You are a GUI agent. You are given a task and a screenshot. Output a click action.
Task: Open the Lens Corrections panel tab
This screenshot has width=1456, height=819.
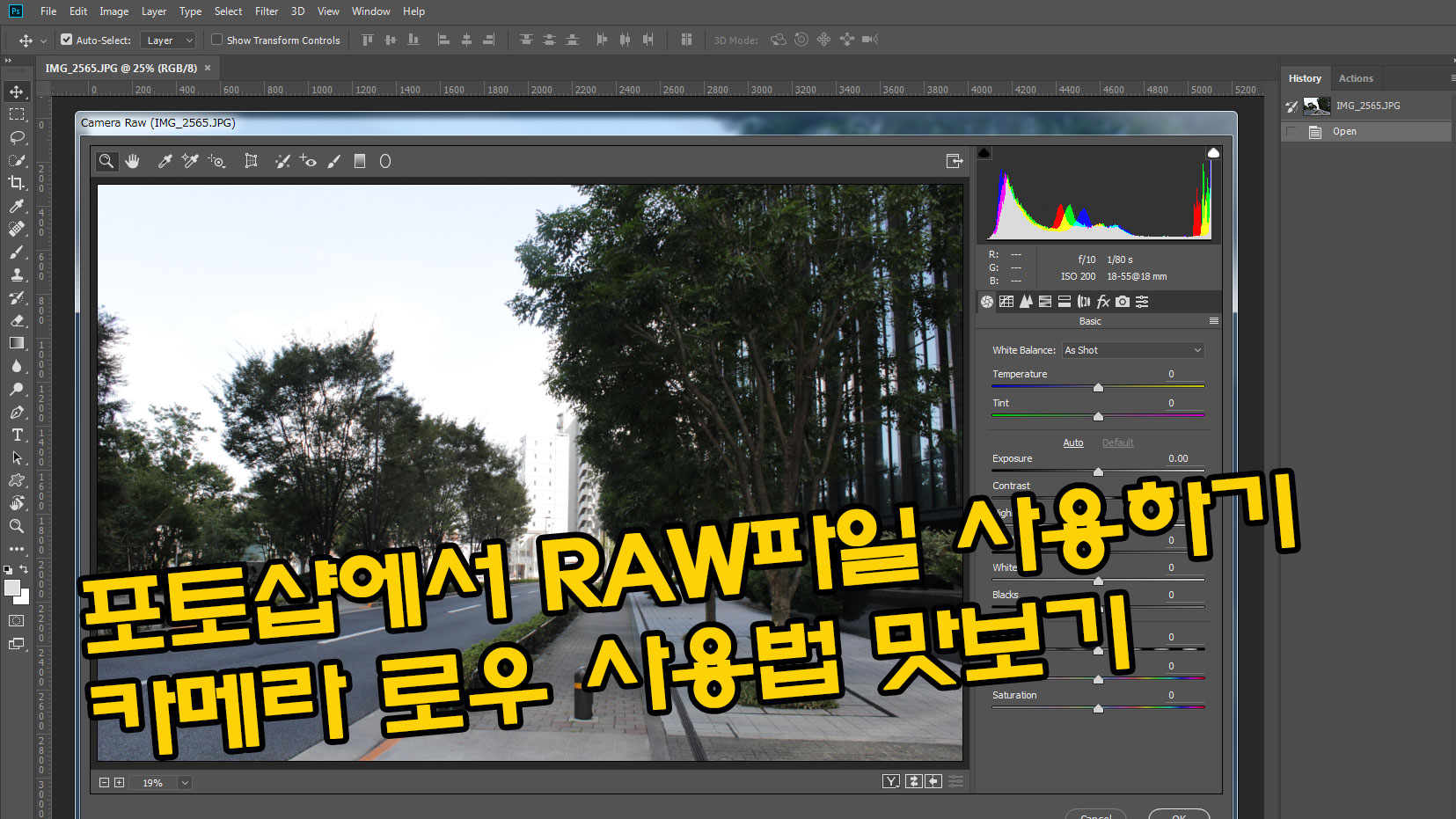tap(1084, 302)
